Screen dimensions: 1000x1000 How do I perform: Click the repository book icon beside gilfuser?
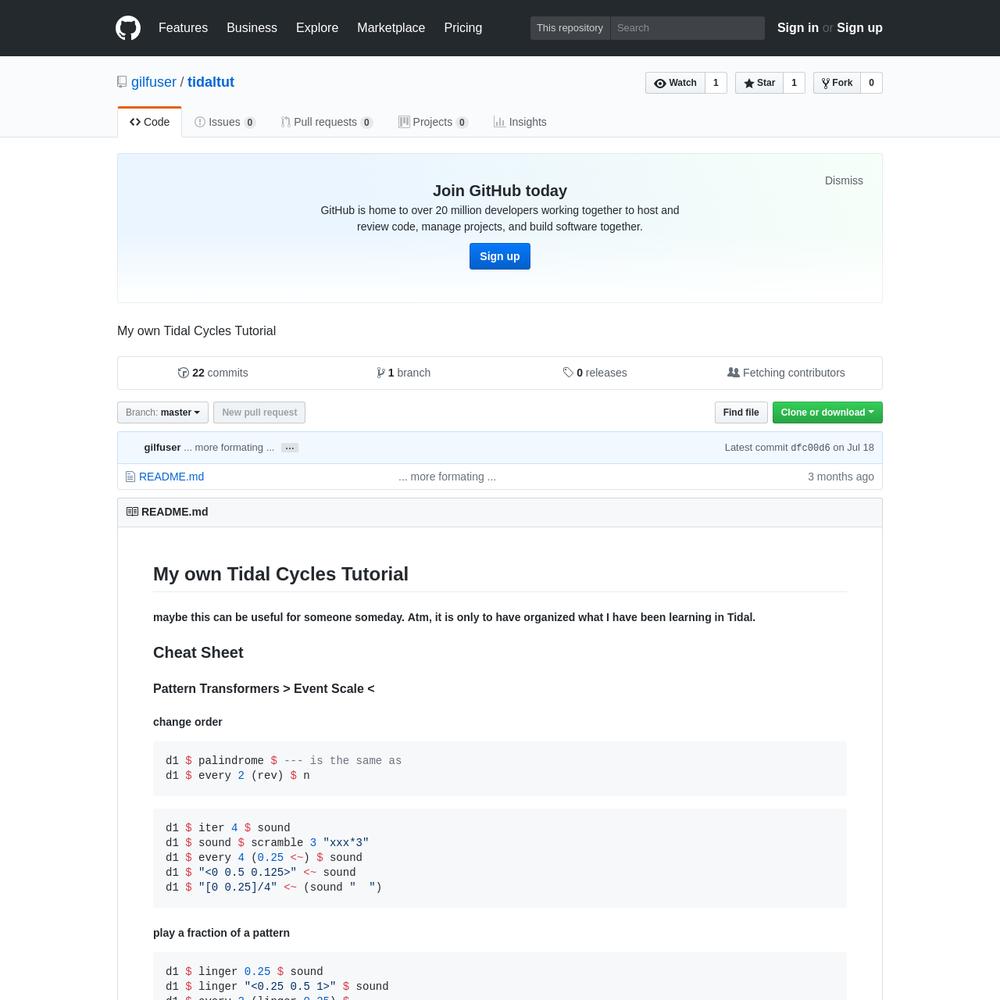pos(122,82)
